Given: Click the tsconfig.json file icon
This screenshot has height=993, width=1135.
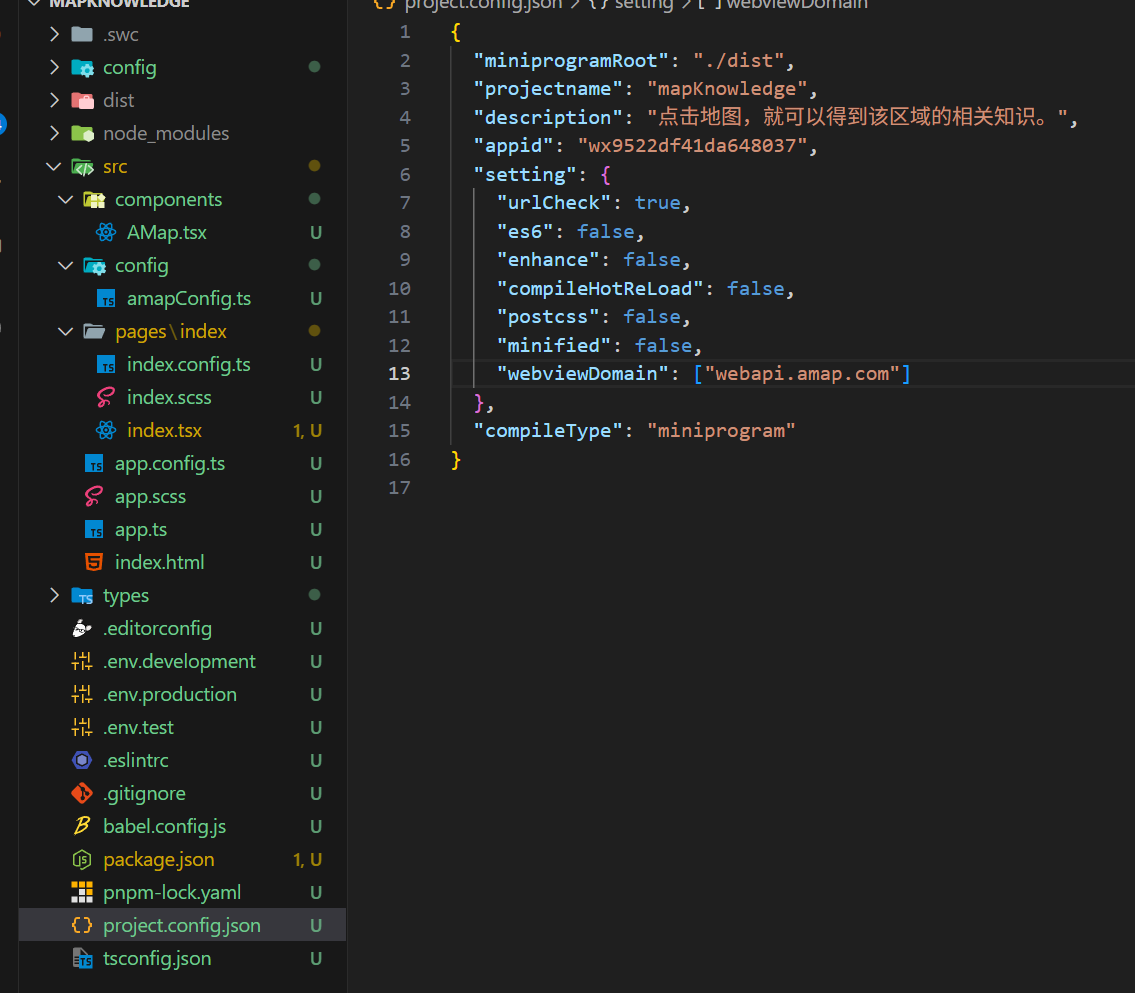Looking at the screenshot, I should [x=83, y=958].
